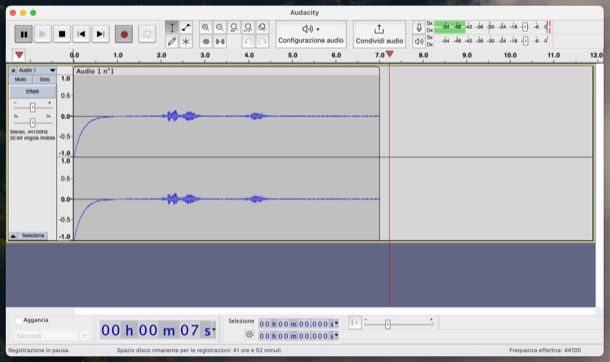
Task: Open the time display format dropdown
Action: pos(214,331)
